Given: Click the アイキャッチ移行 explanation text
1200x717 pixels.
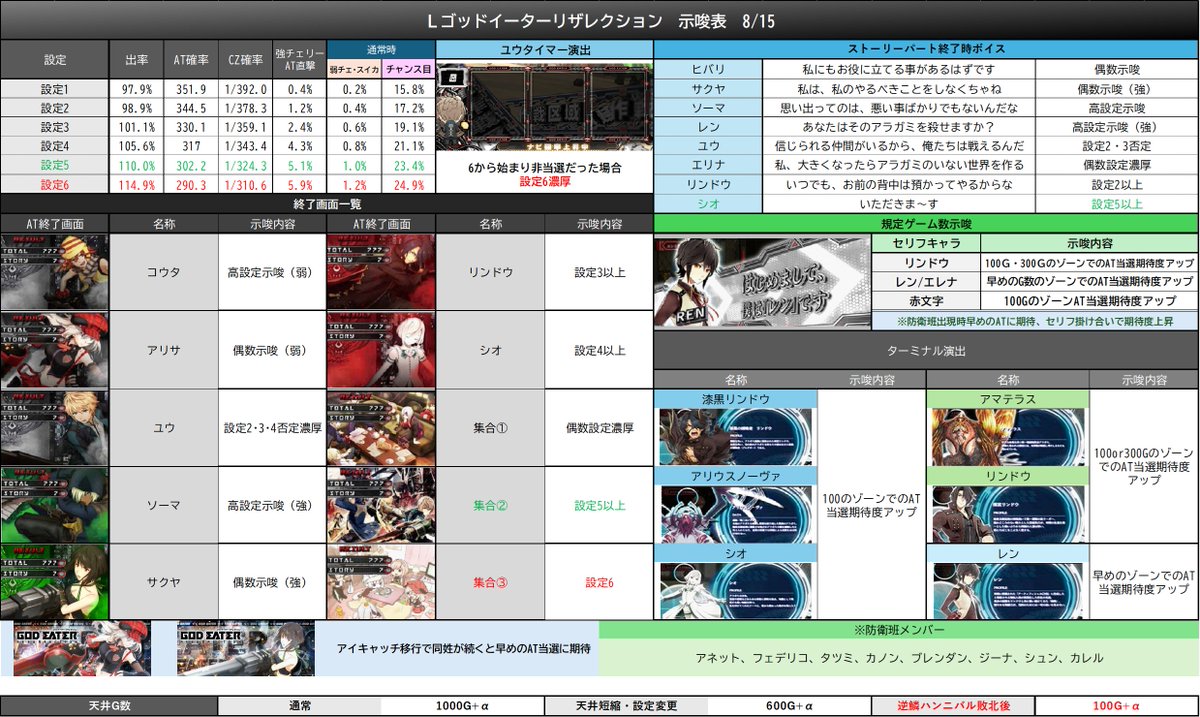Looking at the screenshot, I should tap(464, 648).
